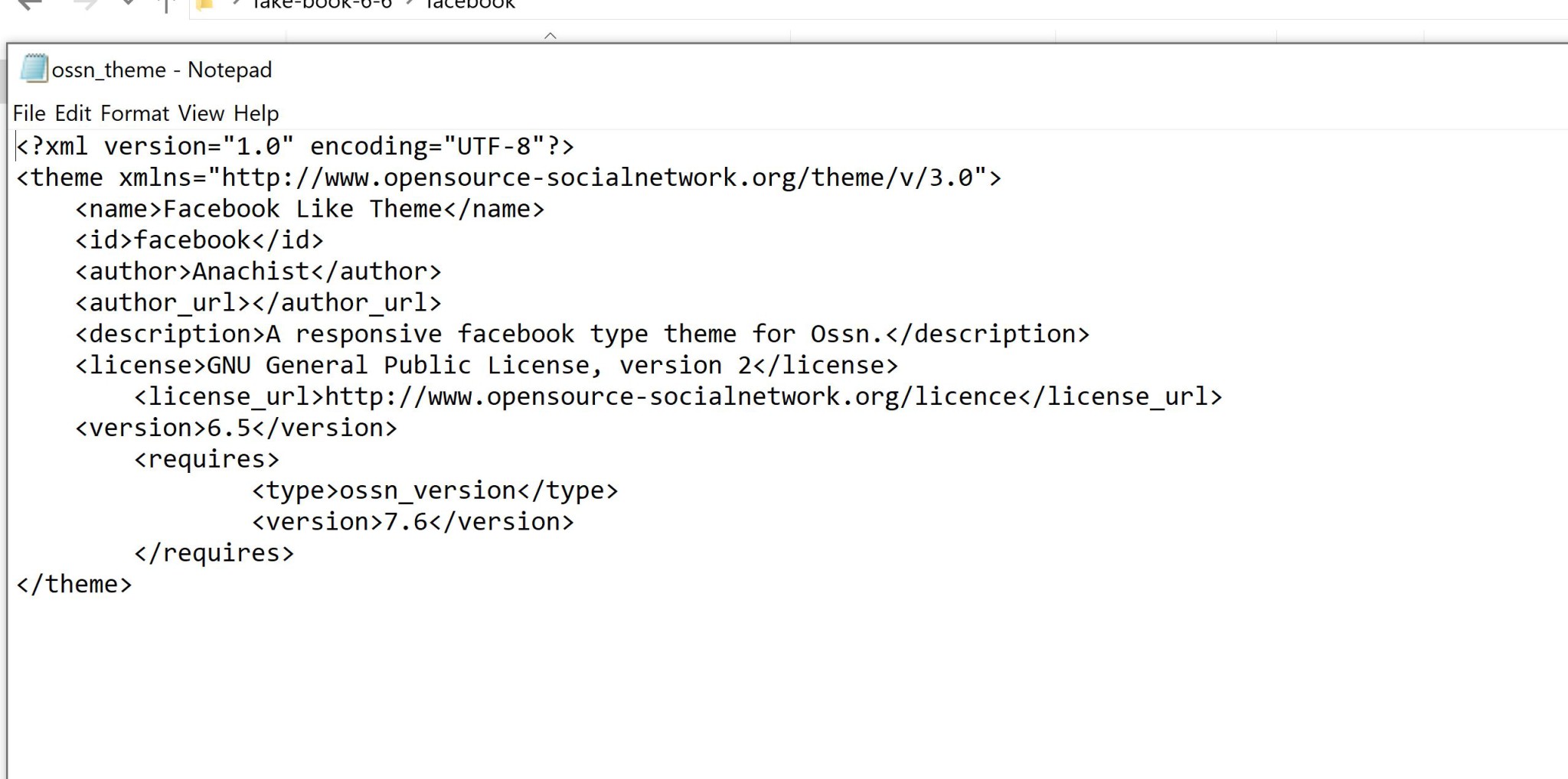This screenshot has width=1568, height=779.
Task: Open the File menu
Action: (x=29, y=113)
